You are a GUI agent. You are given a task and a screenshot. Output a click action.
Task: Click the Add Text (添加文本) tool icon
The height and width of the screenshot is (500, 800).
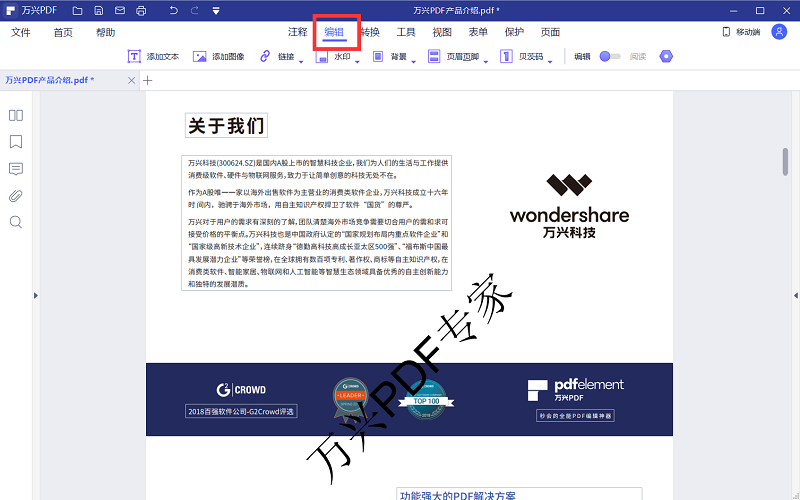coord(134,57)
